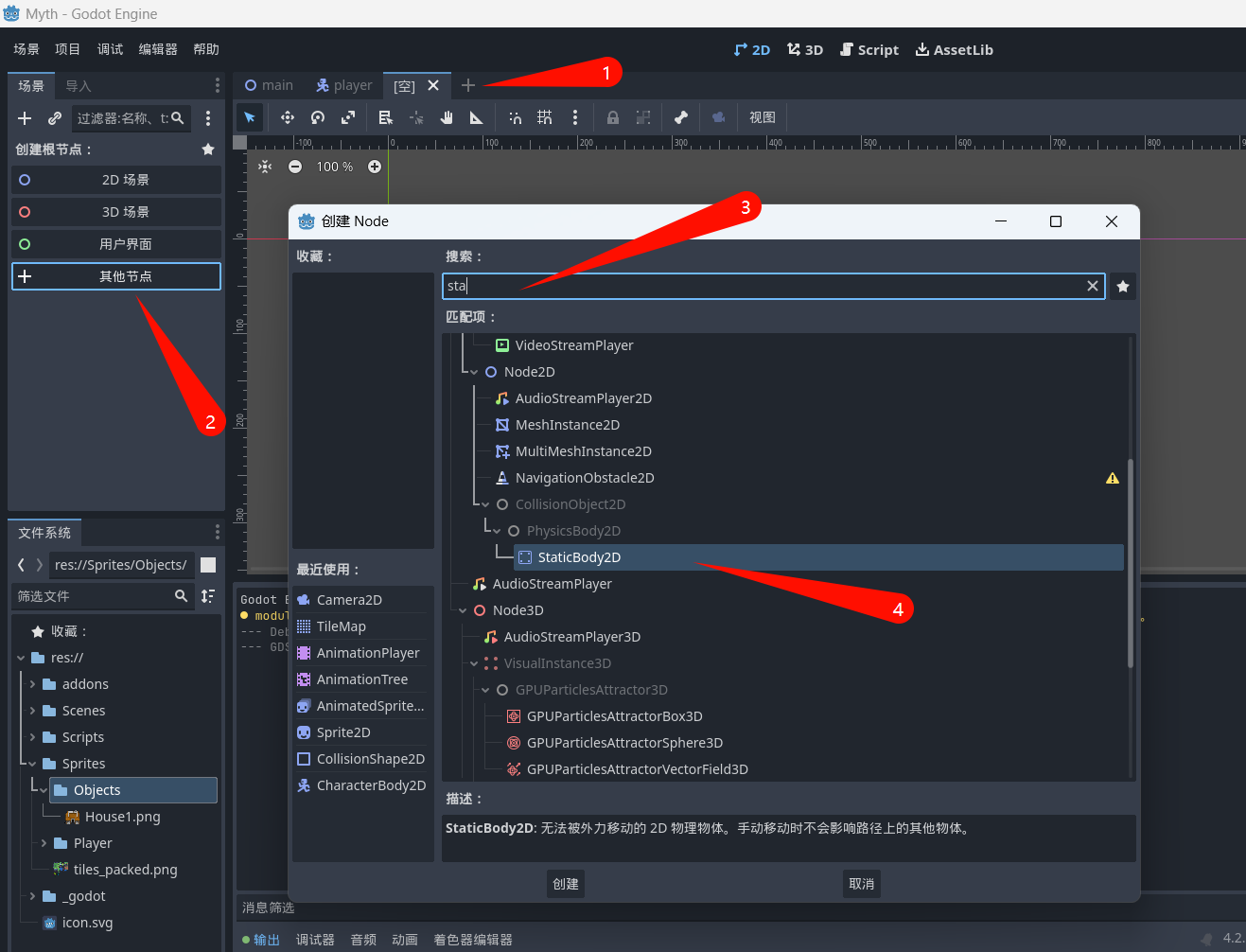Create a 2D 场景 root node
The image size is (1246, 952).
coord(116,180)
